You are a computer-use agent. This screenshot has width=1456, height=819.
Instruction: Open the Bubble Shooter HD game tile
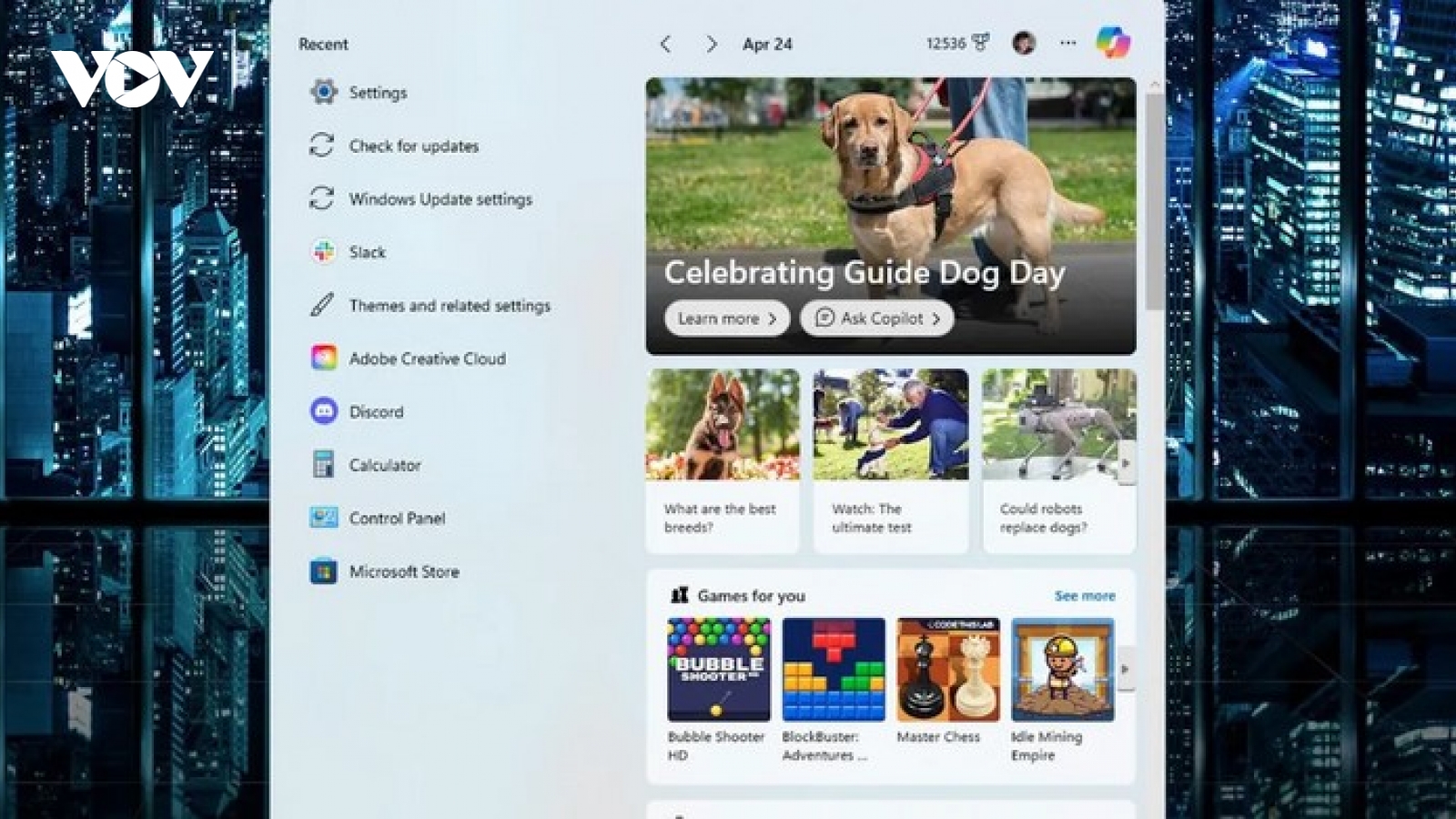pyautogui.click(x=718, y=691)
